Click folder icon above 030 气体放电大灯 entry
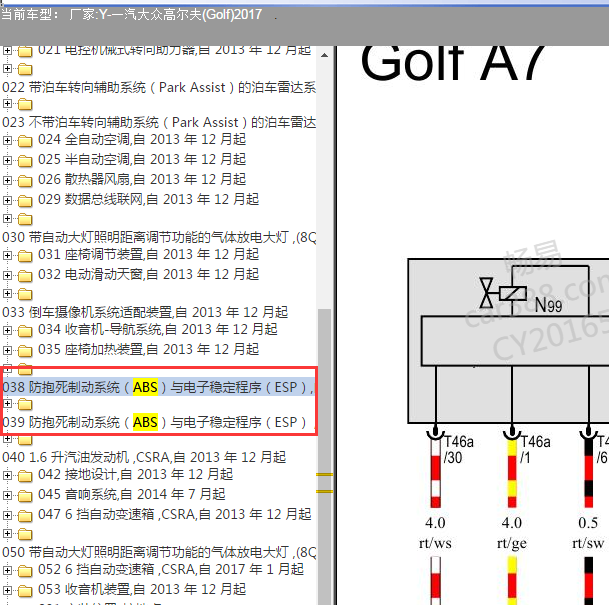Viewport: 609px width, 605px height. [x=25, y=219]
